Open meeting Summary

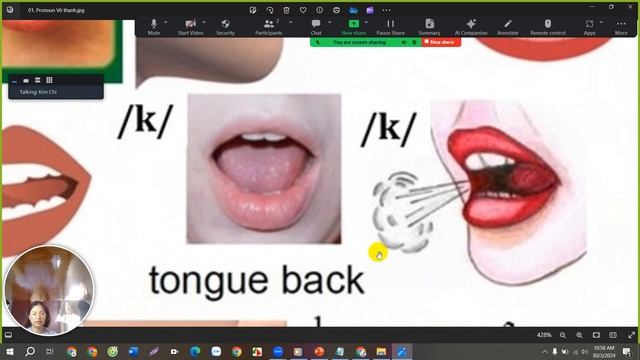pyautogui.click(x=429, y=27)
